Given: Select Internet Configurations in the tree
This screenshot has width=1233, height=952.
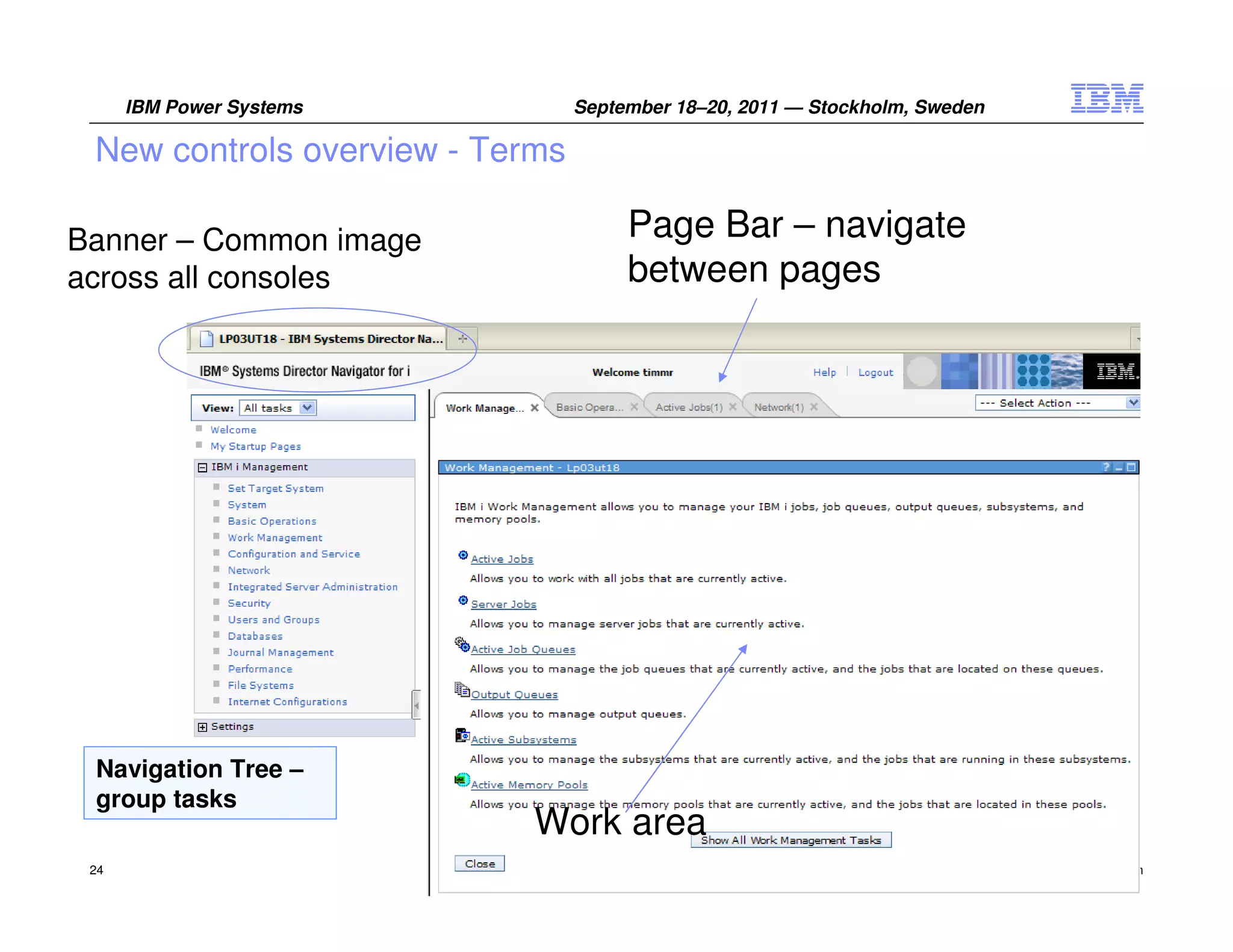Looking at the screenshot, I should pos(287,702).
